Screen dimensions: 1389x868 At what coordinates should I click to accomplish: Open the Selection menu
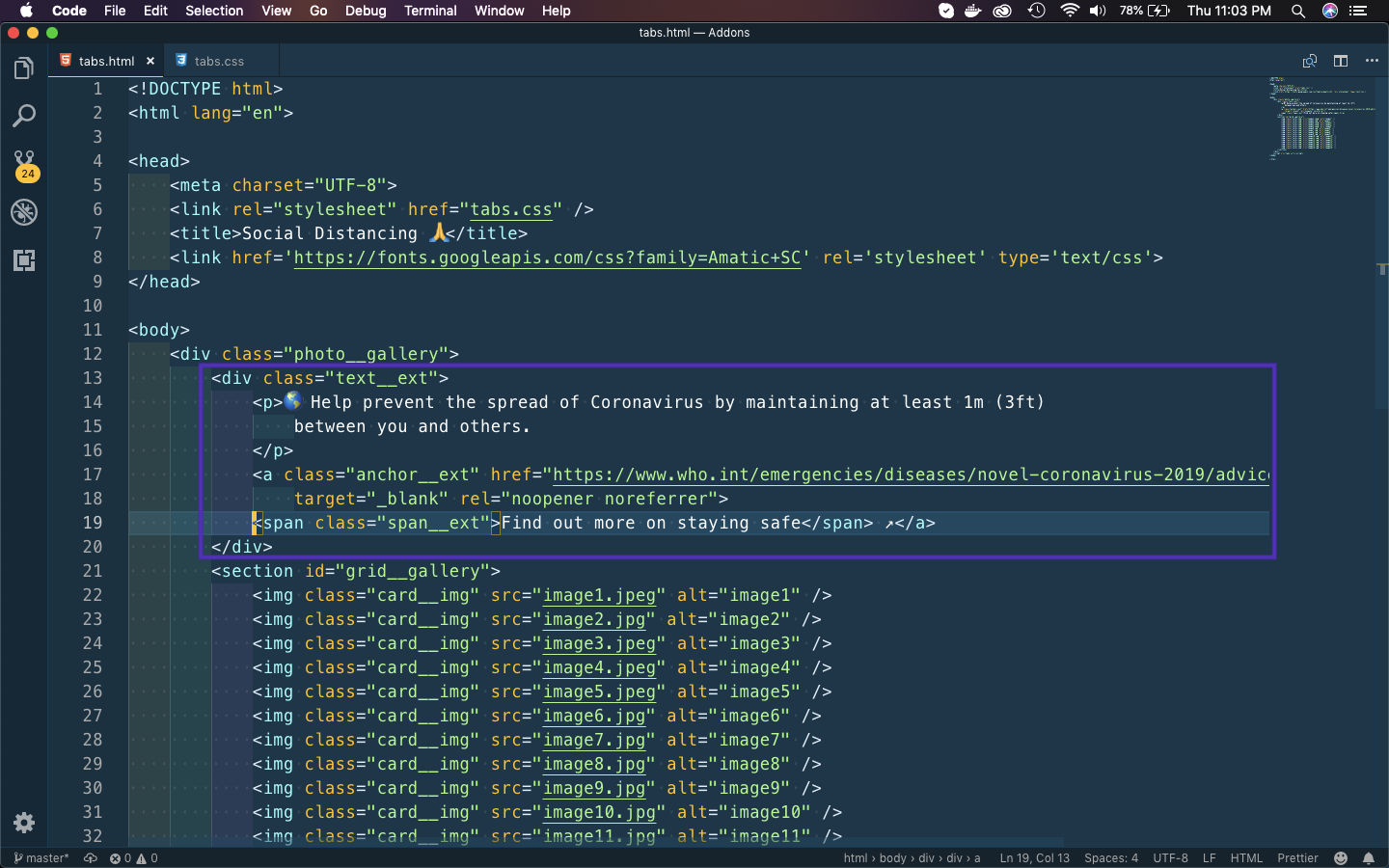214,11
